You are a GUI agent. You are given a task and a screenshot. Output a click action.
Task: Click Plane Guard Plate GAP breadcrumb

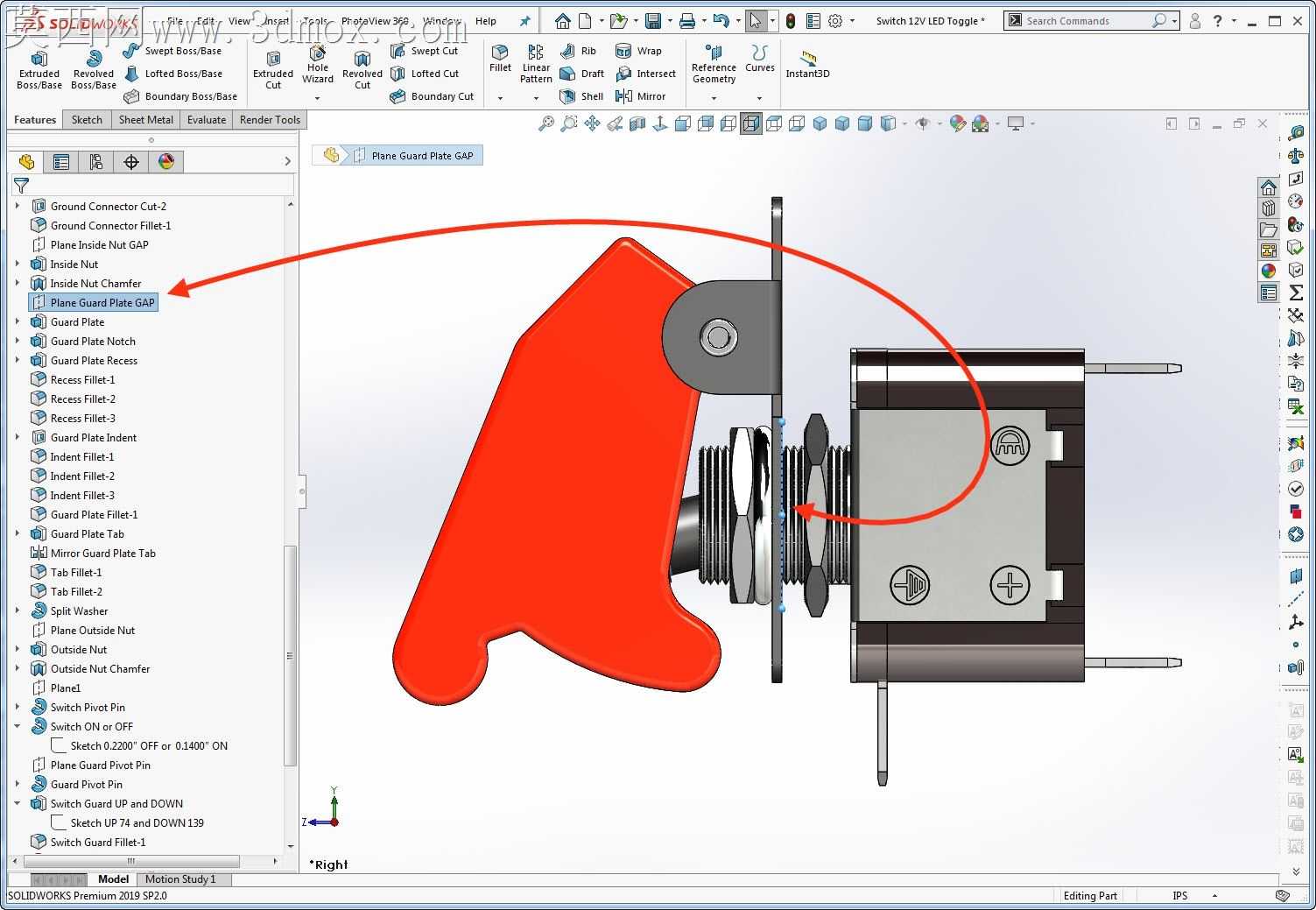pos(413,156)
